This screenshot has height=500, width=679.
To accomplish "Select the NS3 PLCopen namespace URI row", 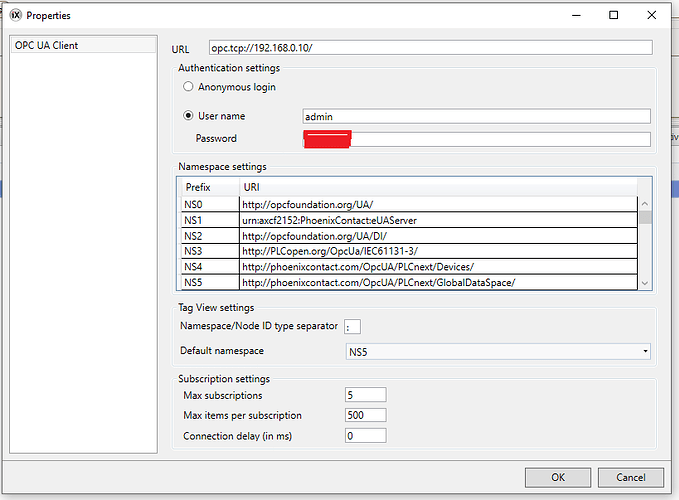I will coord(438,251).
